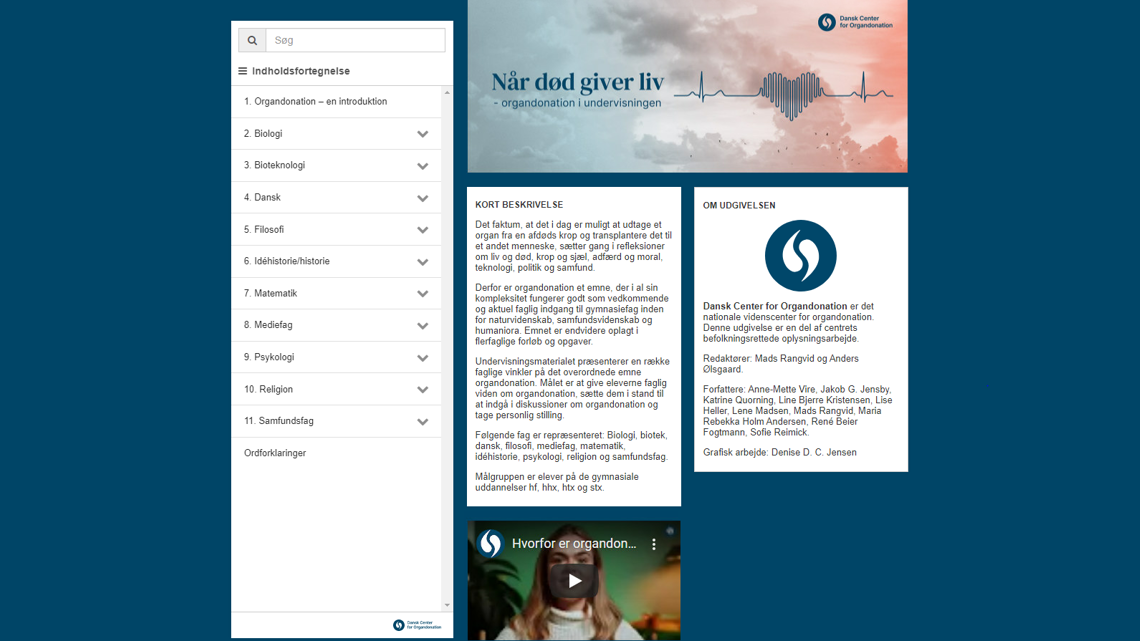Expand the 2. Biologi chapter
Image resolution: width=1140 pixels, height=641 pixels.
pos(422,134)
